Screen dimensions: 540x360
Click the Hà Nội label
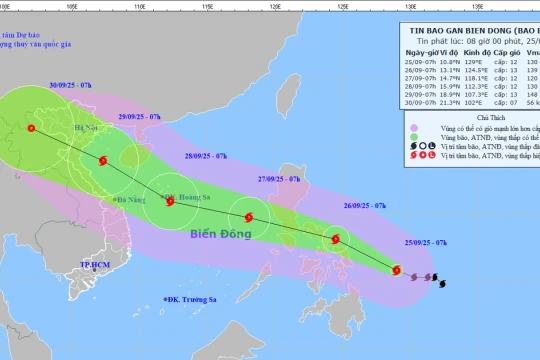pos(86,128)
